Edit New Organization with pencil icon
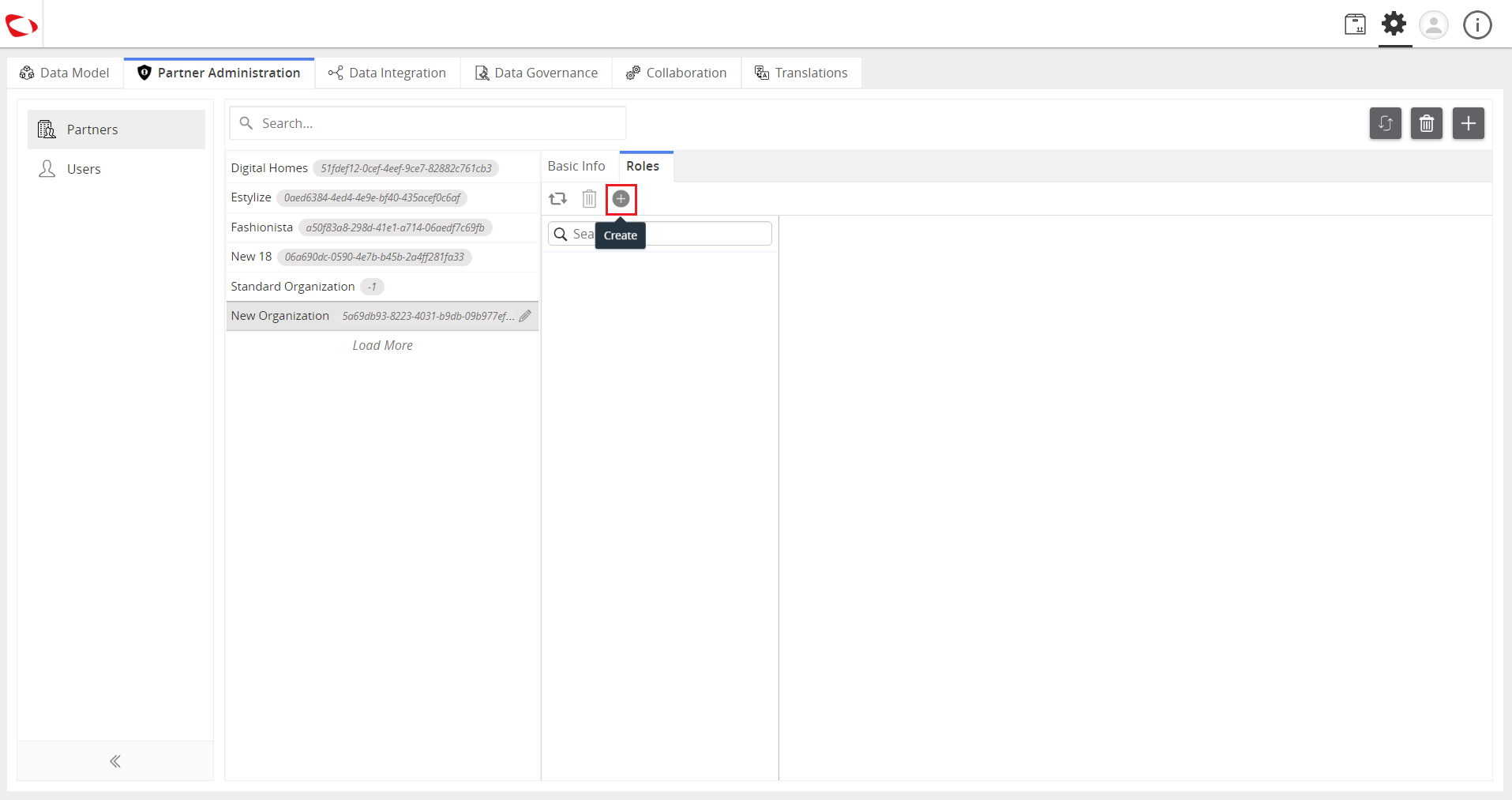This screenshot has height=800, width=1512. [525, 316]
